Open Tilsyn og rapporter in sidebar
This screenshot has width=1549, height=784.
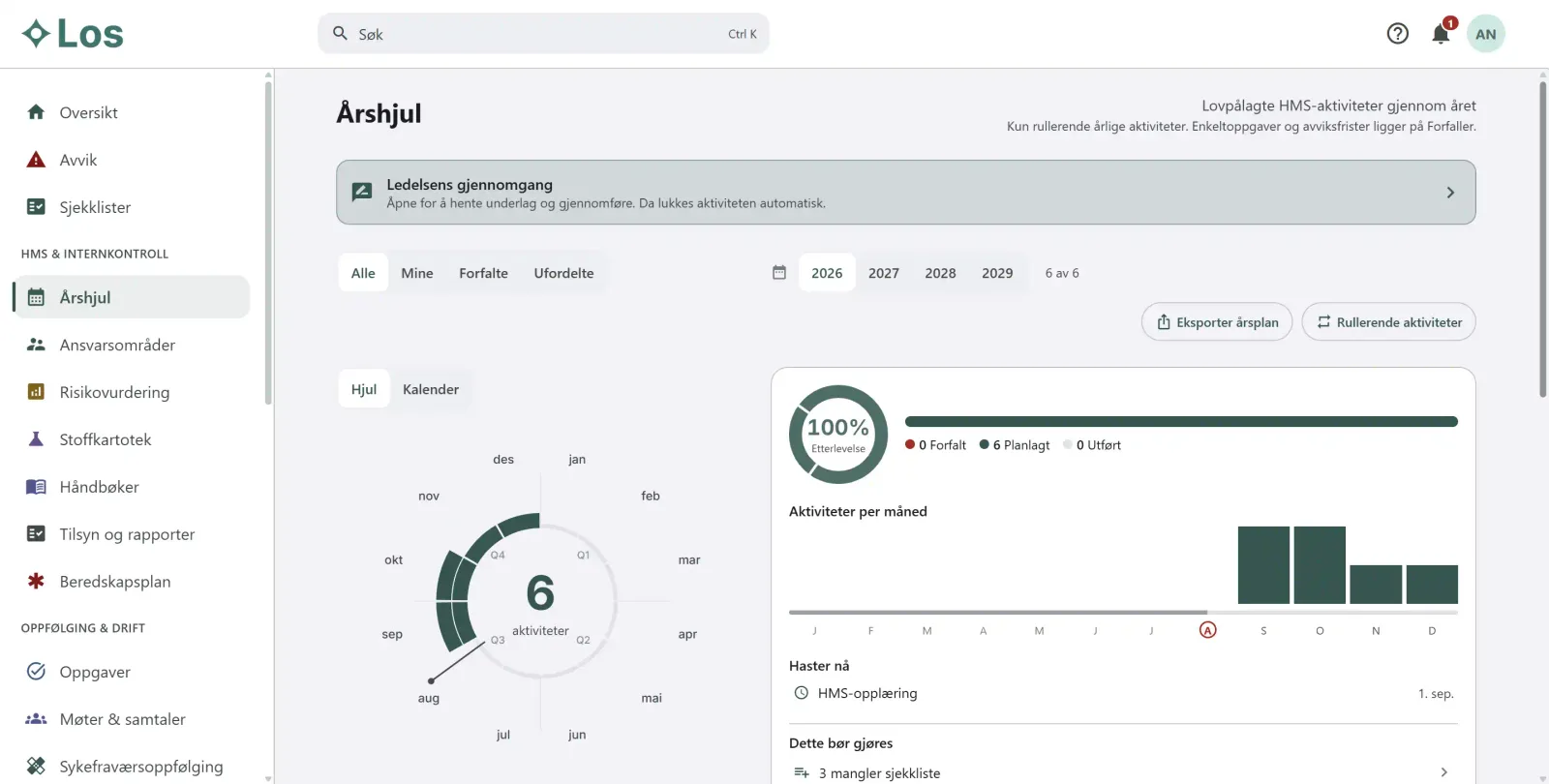tap(132, 534)
